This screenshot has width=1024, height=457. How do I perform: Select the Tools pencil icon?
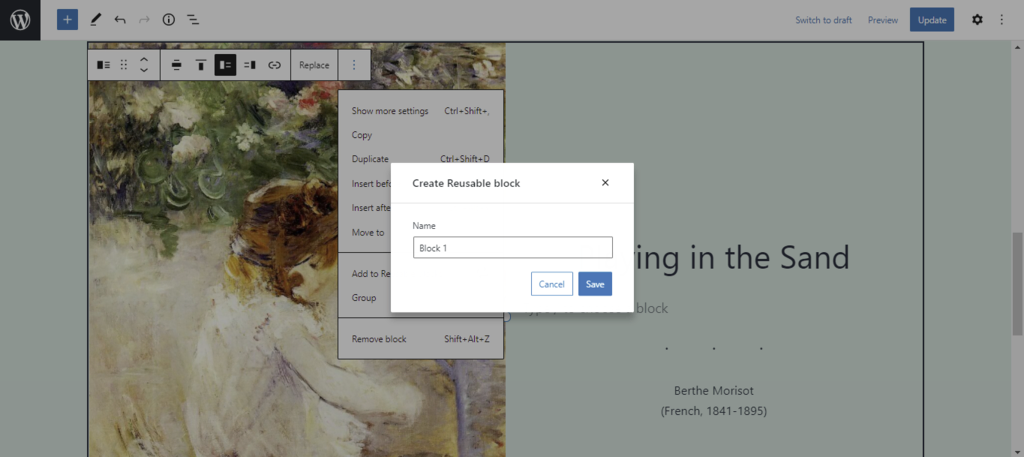tap(95, 20)
